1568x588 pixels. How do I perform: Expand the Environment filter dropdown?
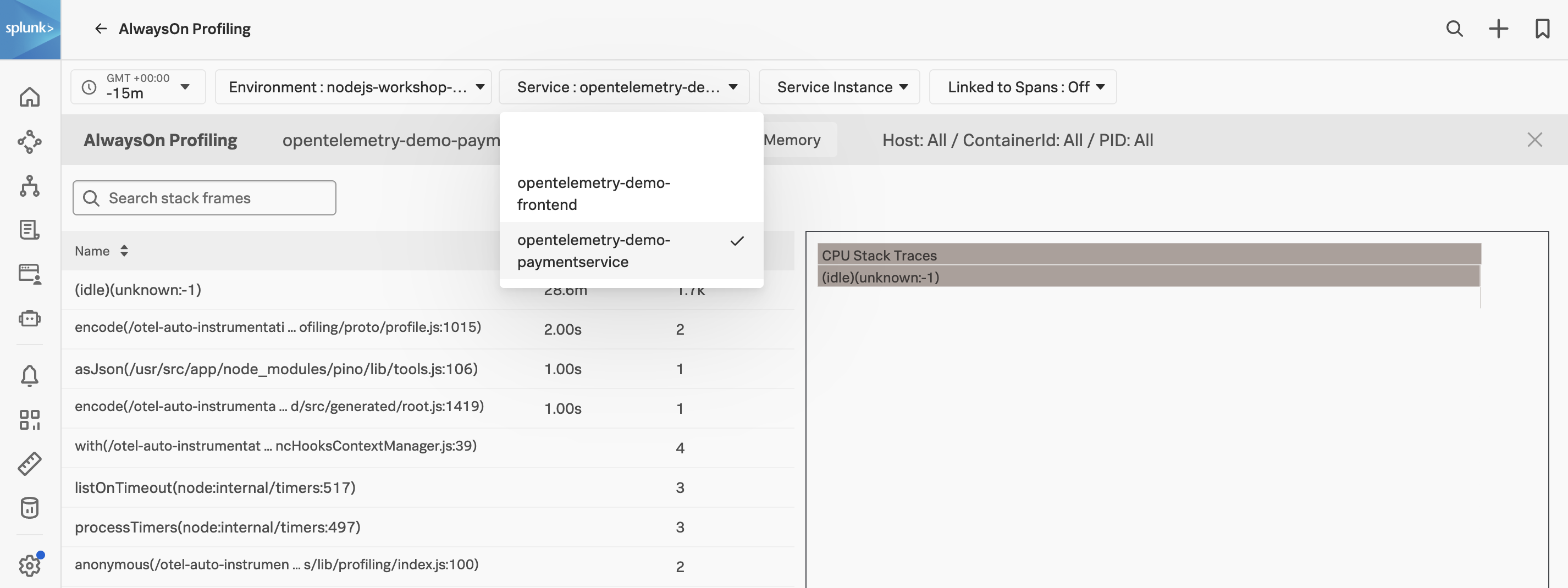pyautogui.click(x=353, y=87)
